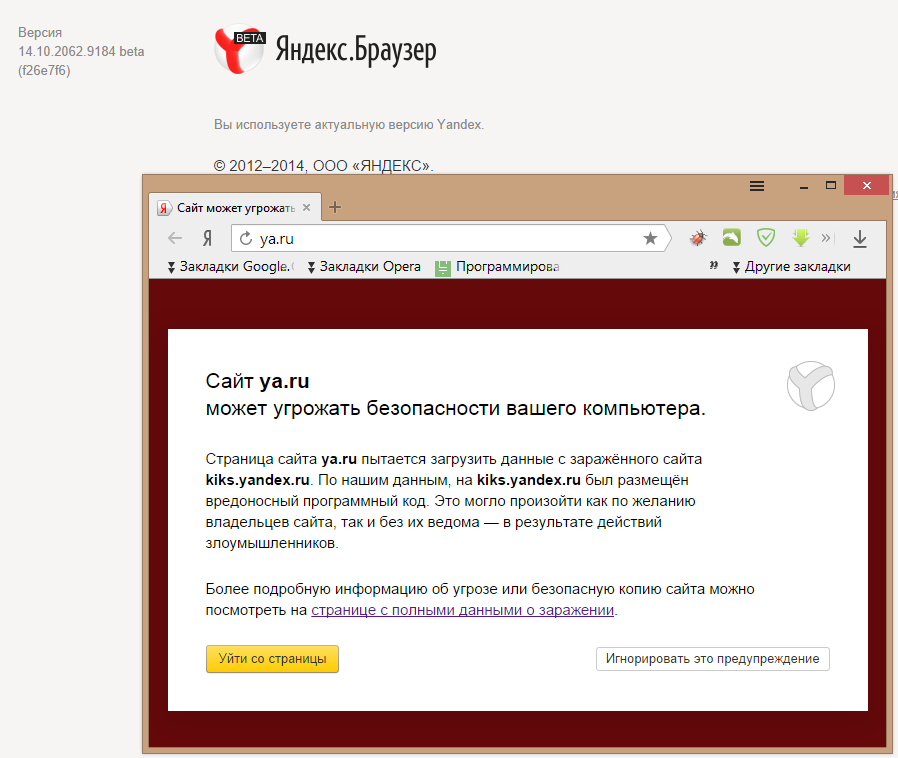Expand the 'Другие закладки' folder
The height and width of the screenshot is (758, 898).
tap(791, 267)
